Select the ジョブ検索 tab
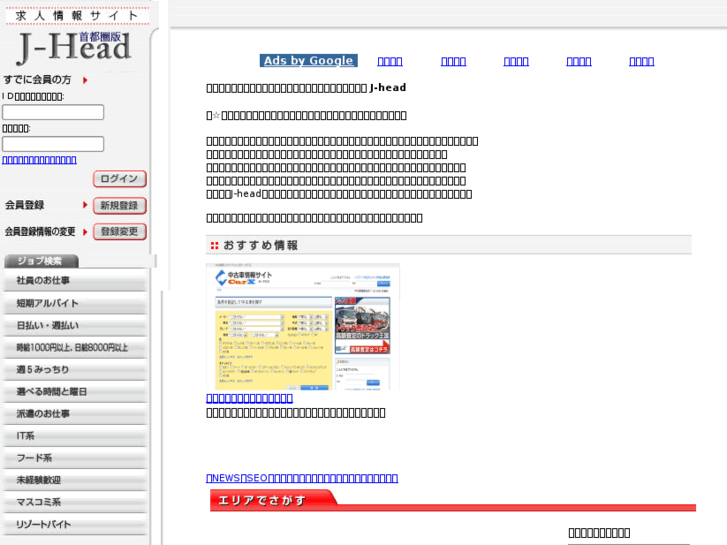This screenshot has height=545, width=727. pos(41,261)
